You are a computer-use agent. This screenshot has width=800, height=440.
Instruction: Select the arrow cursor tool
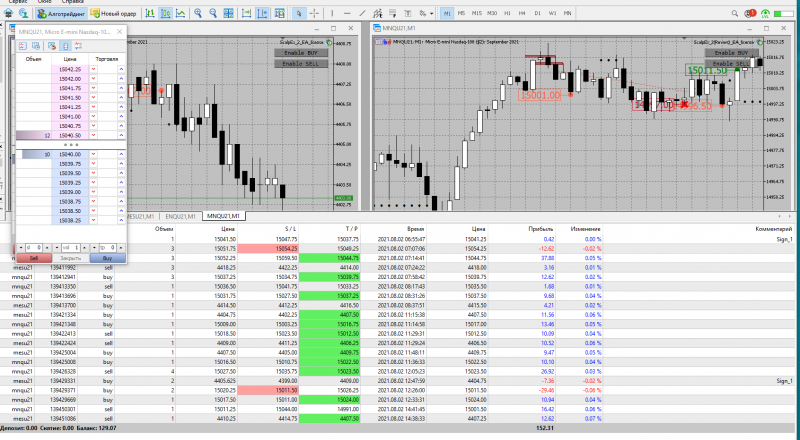click(299, 13)
